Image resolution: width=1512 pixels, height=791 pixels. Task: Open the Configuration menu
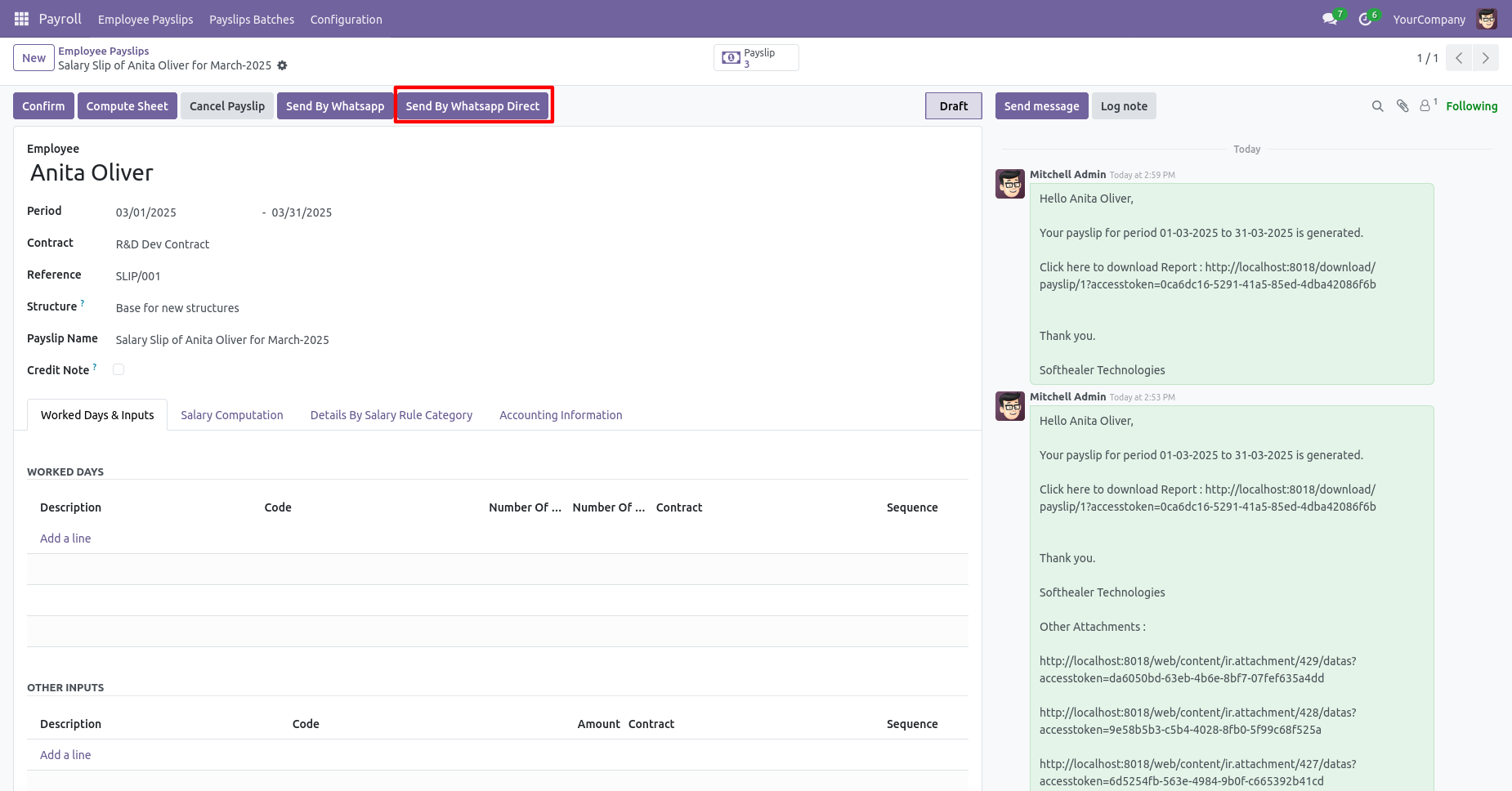click(x=347, y=20)
